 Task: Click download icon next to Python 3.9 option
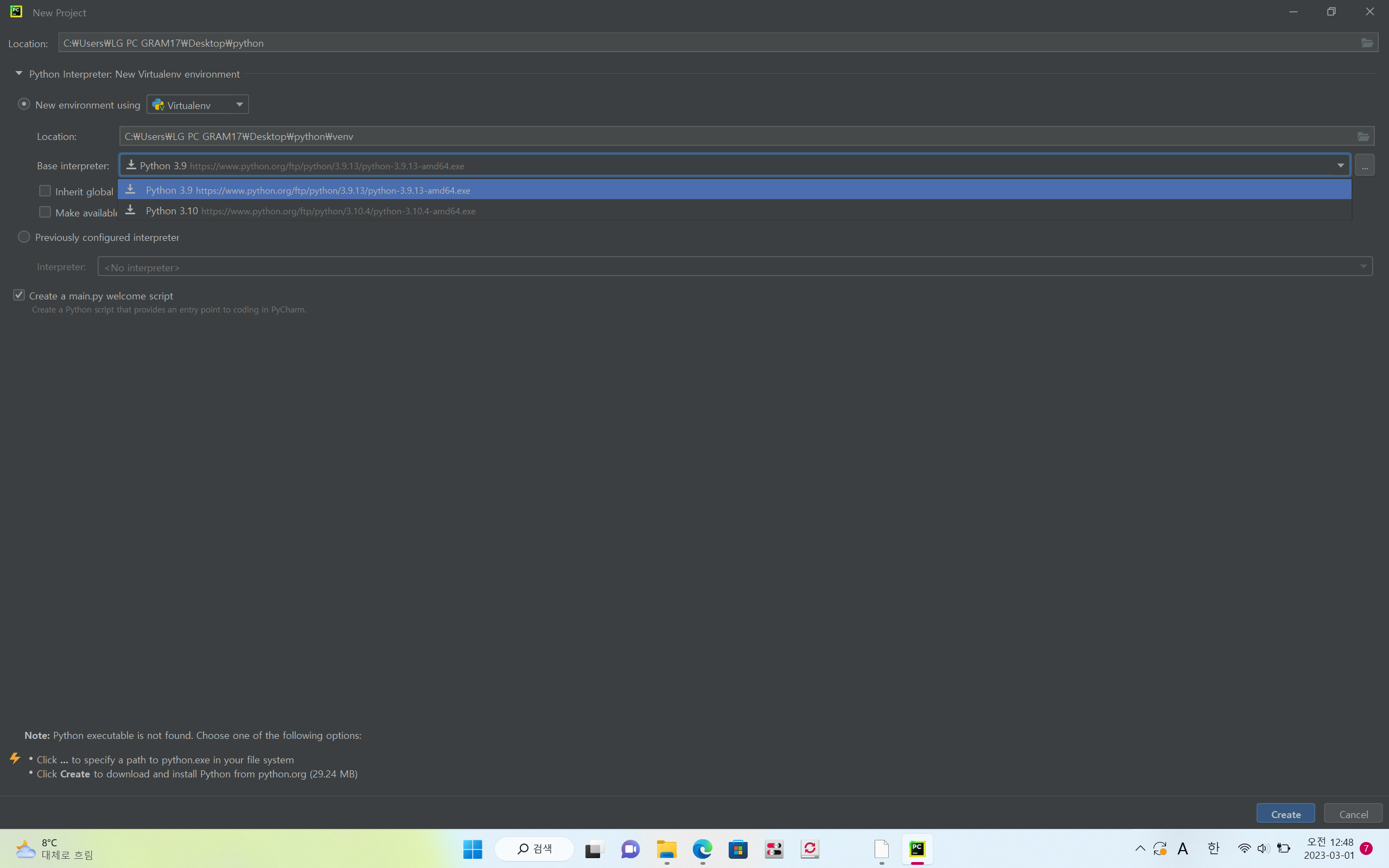tap(130, 189)
